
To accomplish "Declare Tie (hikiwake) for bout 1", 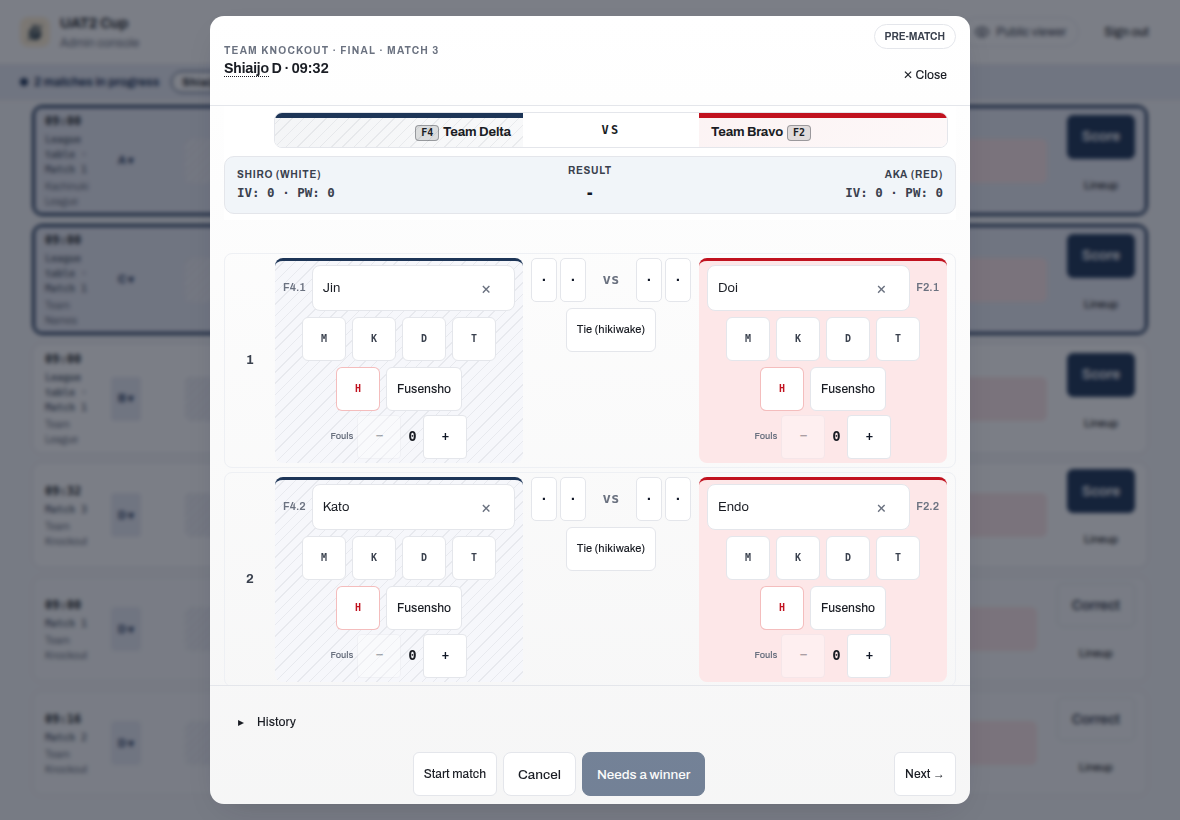I will tap(610, 330).
